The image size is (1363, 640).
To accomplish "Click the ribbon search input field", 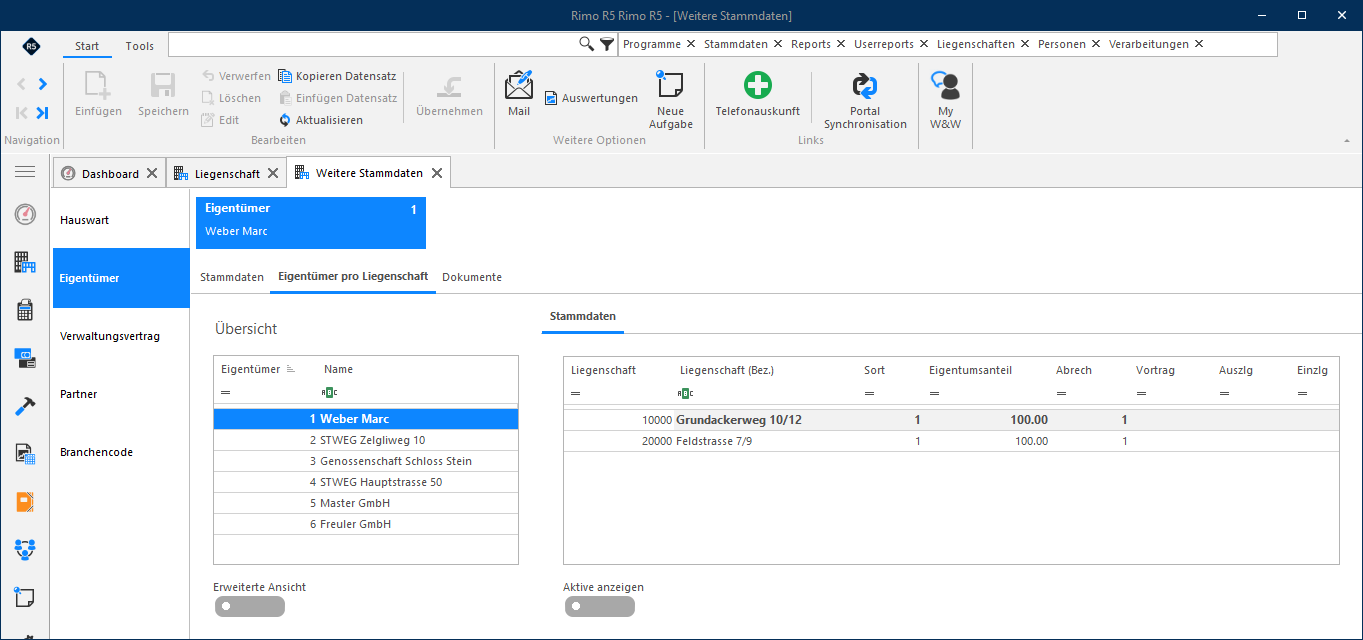I will click(x=374, y=44).
